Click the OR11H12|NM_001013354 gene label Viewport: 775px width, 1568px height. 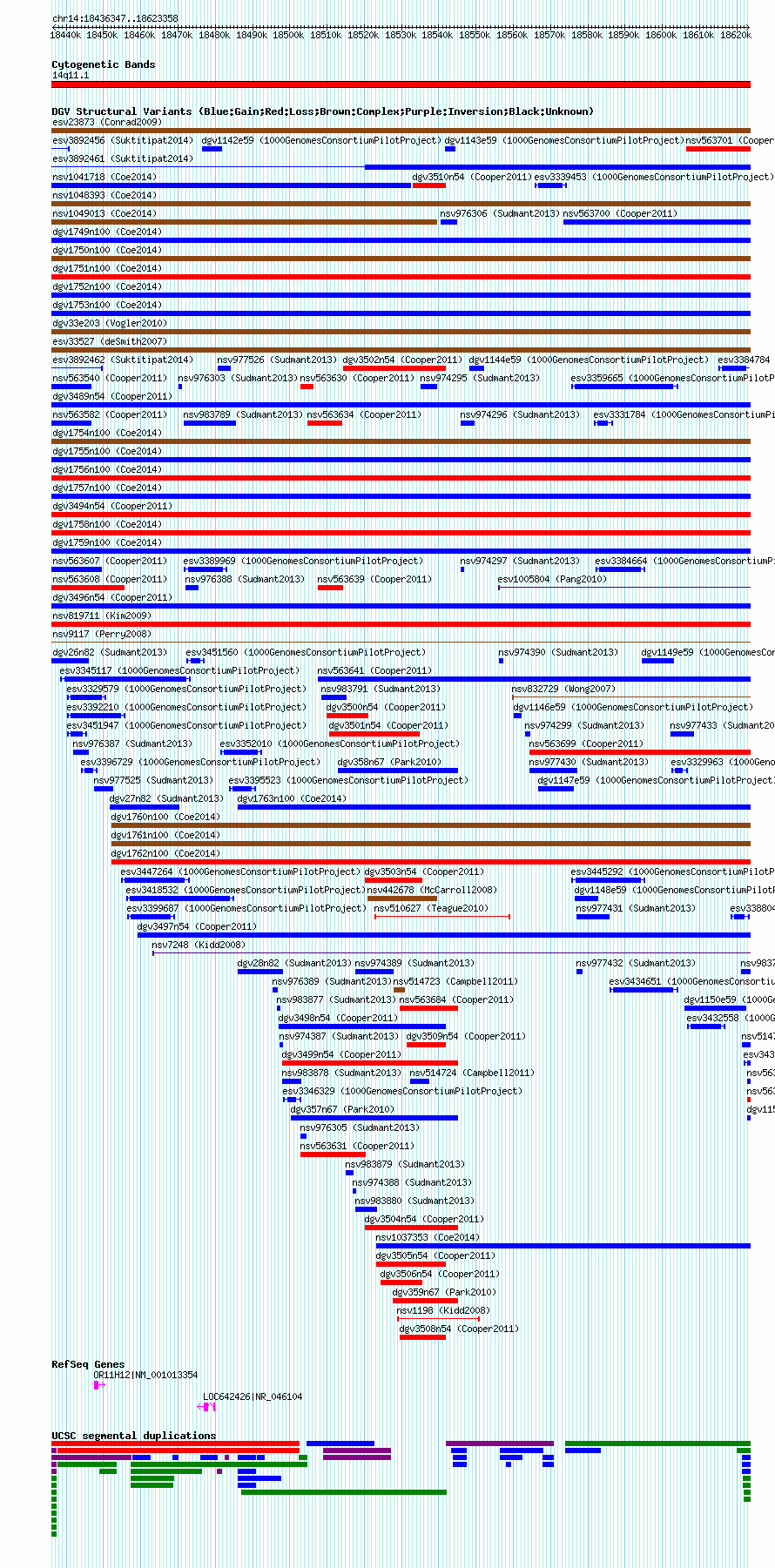pos(145,1375)
